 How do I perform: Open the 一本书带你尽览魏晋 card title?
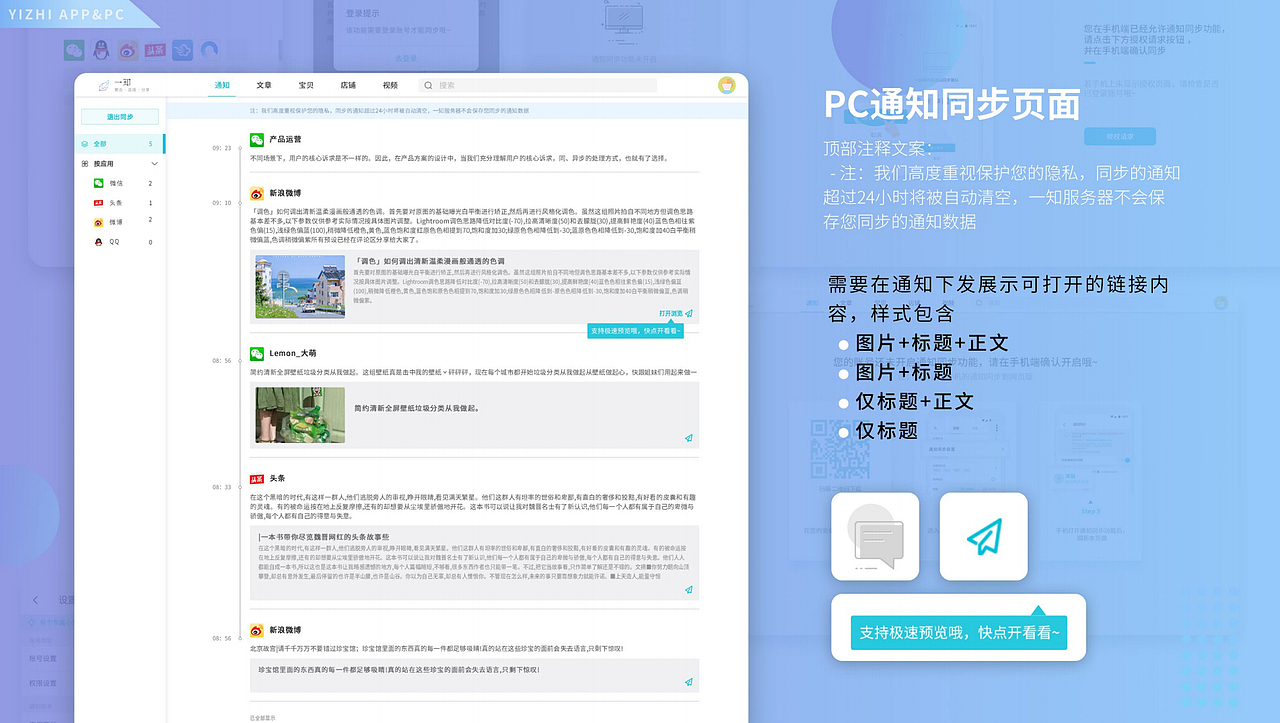pos(324,537)
